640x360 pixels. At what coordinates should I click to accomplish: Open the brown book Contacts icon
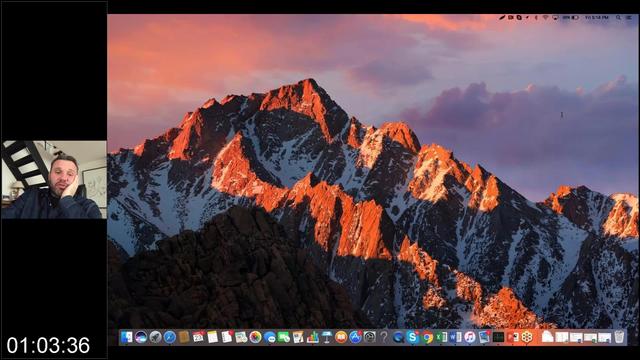(x=184, y=337)
